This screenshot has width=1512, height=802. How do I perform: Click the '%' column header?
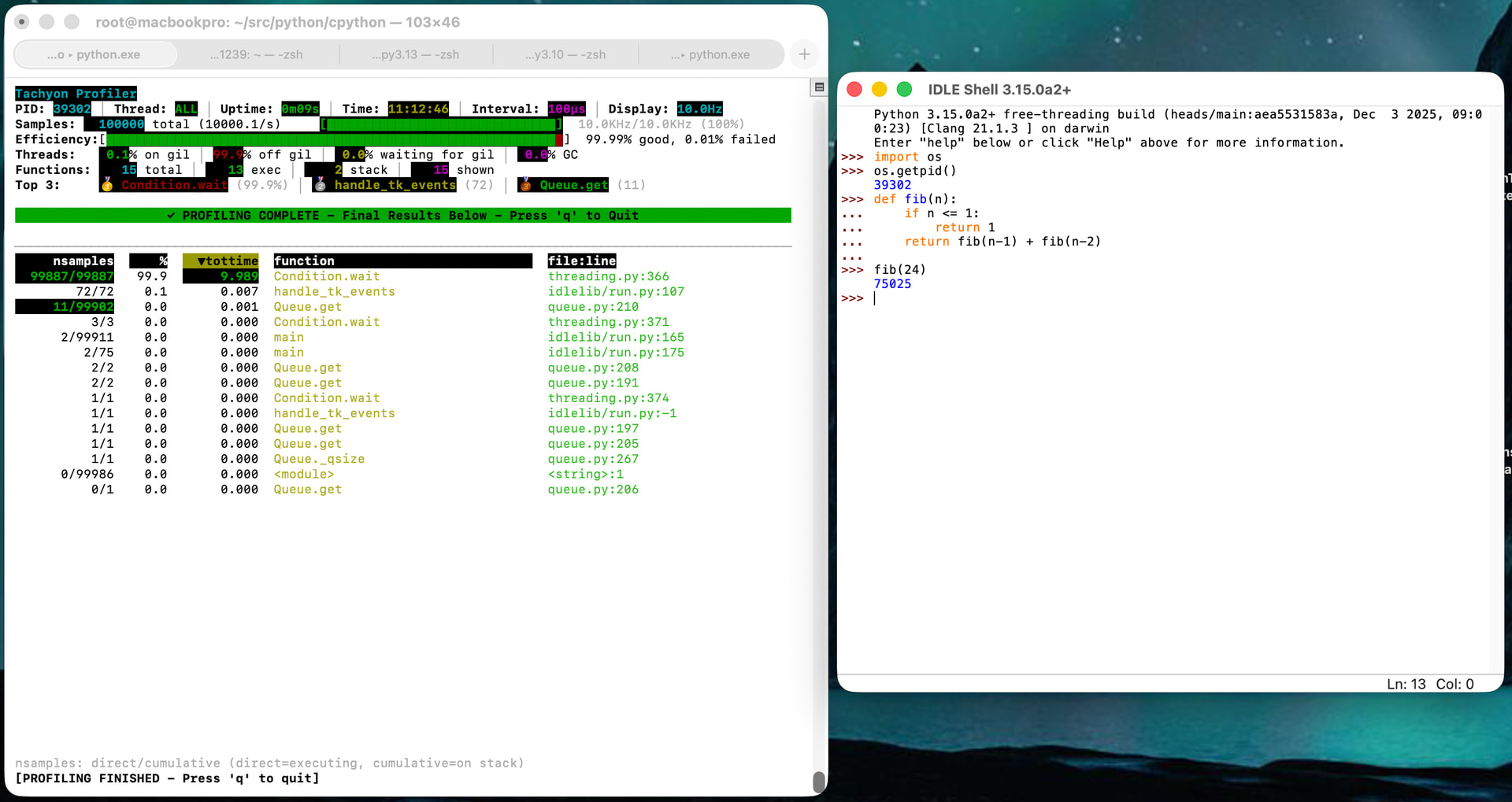(x=148, y=261)
